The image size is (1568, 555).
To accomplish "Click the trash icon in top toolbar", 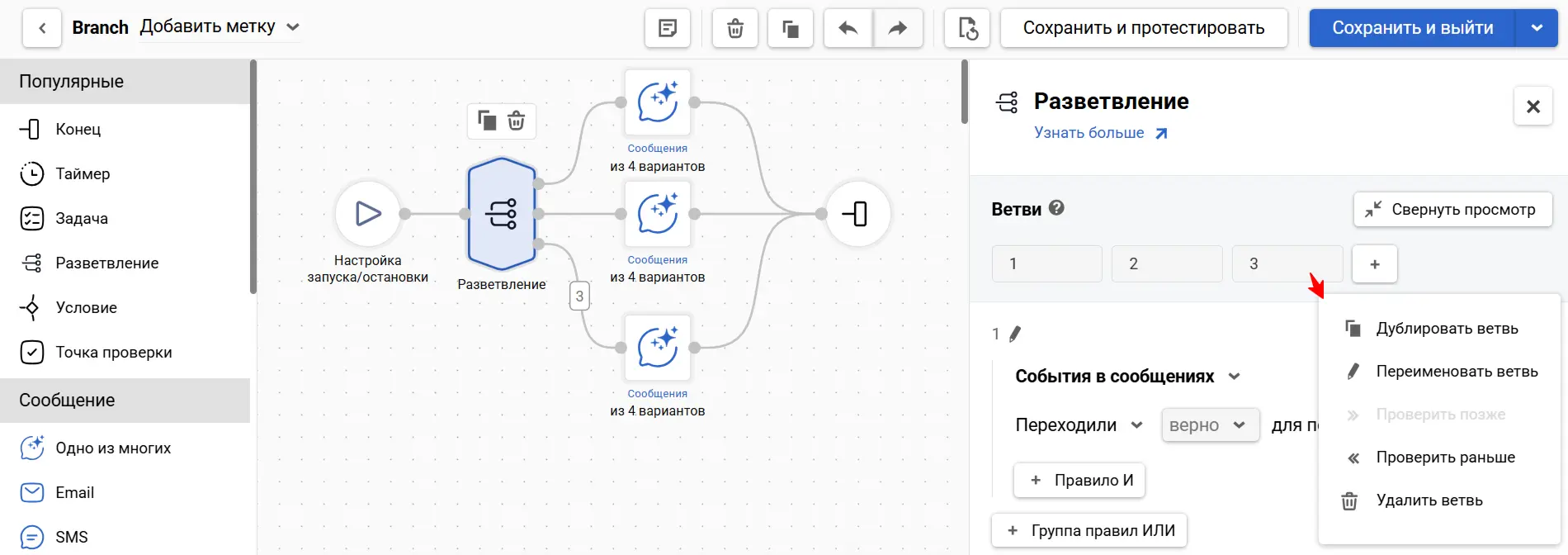I will (734, 29).
